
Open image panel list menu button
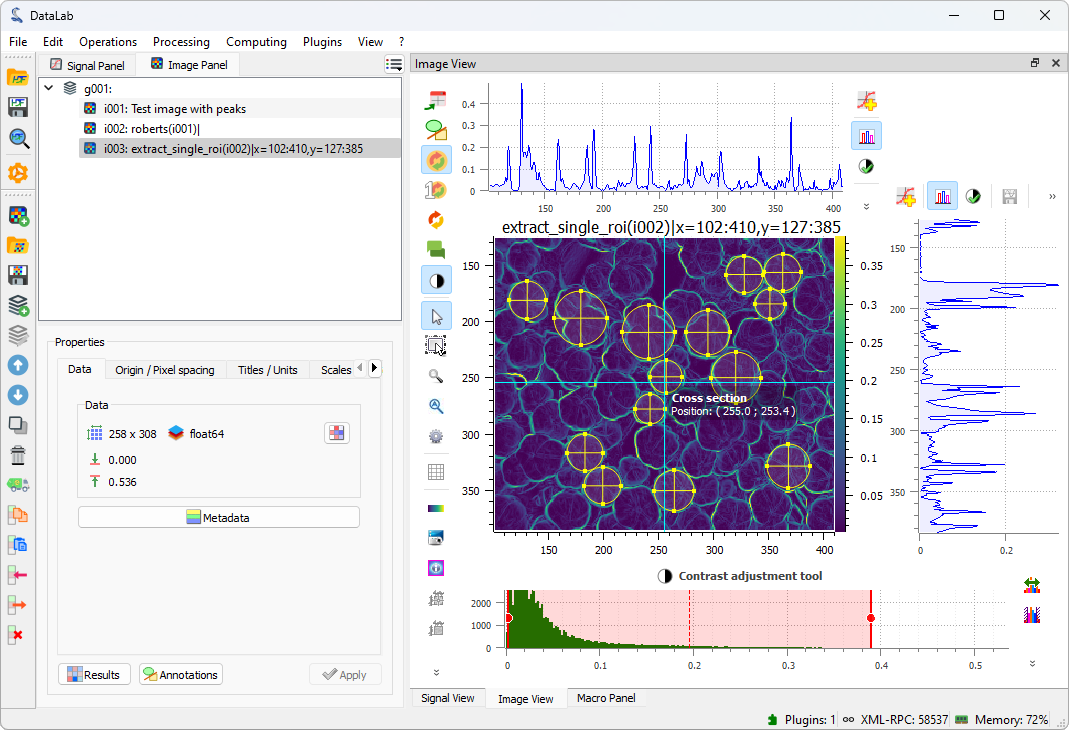pos(394,64)
